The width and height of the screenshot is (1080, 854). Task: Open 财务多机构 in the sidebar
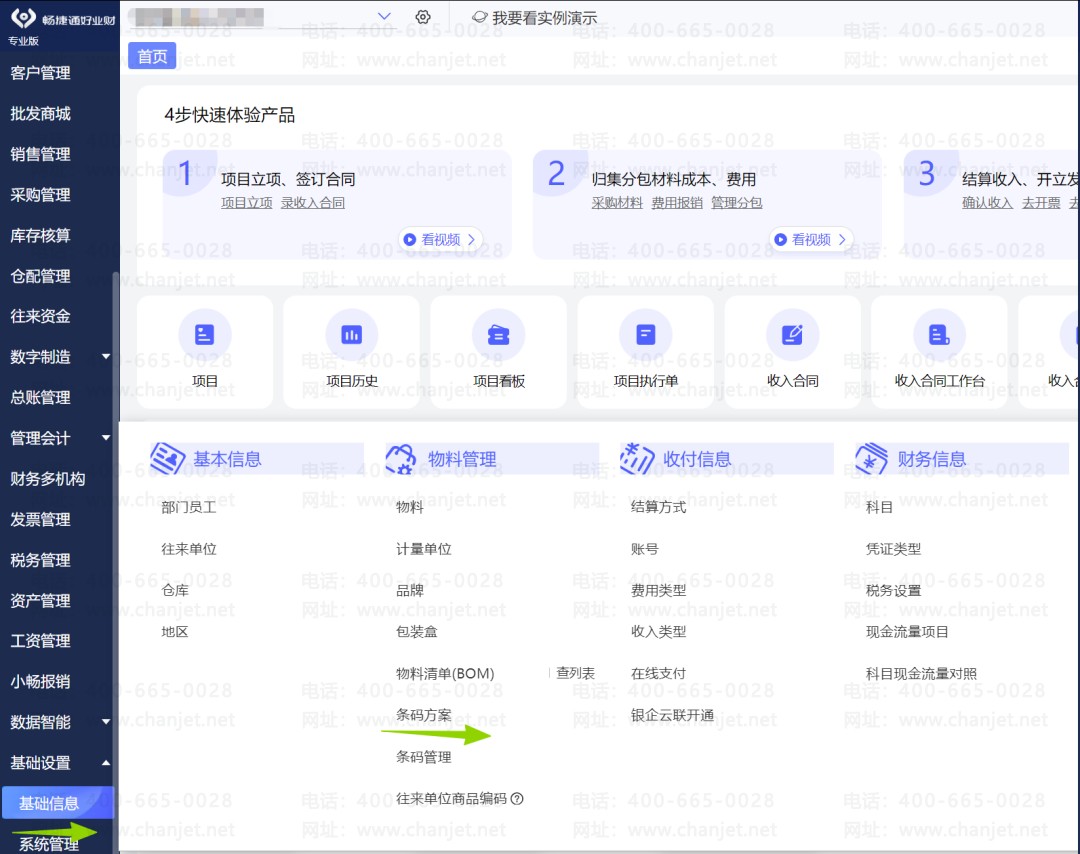48,479
